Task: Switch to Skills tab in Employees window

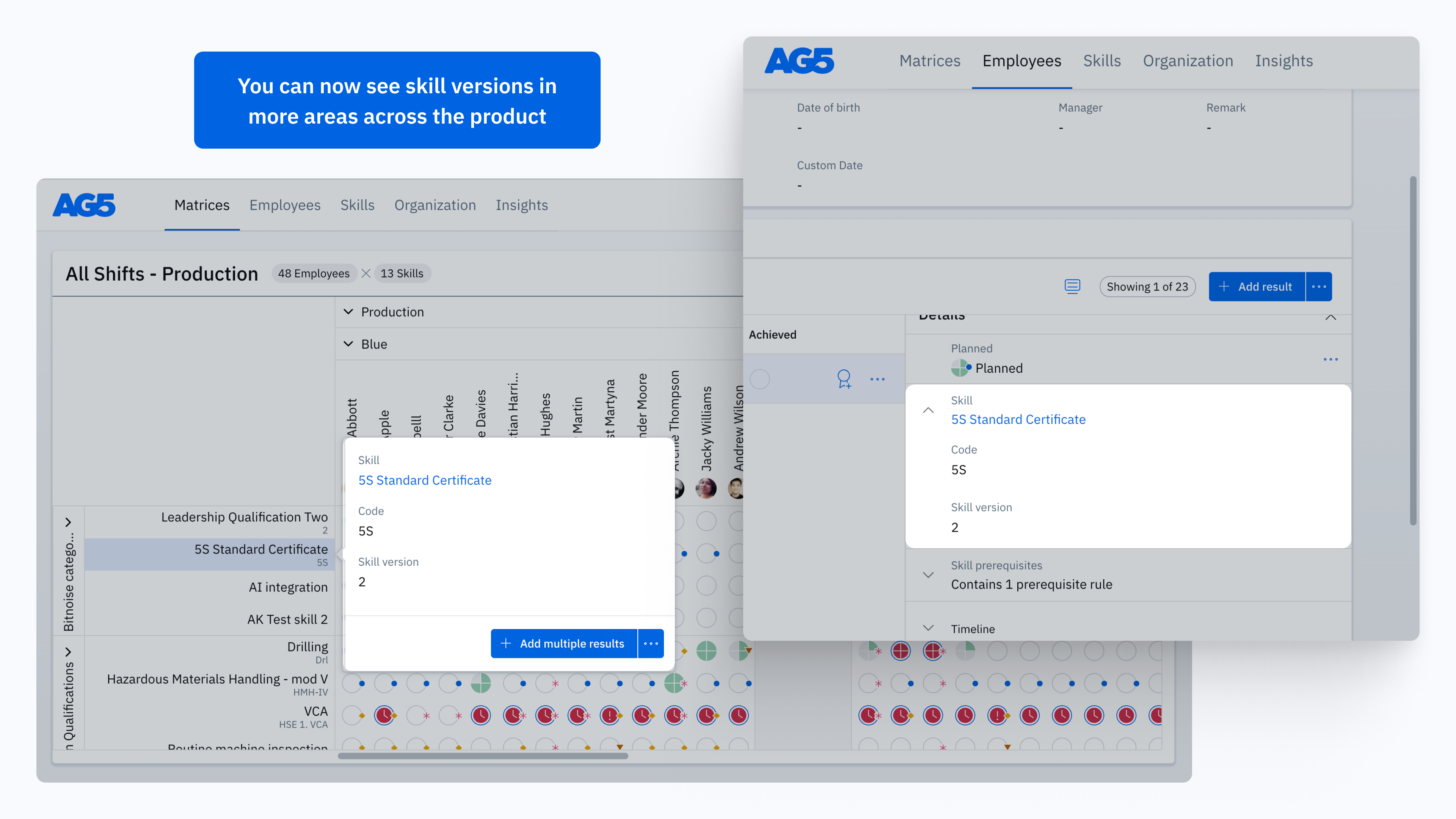Action: click(x=1101, y=61)
